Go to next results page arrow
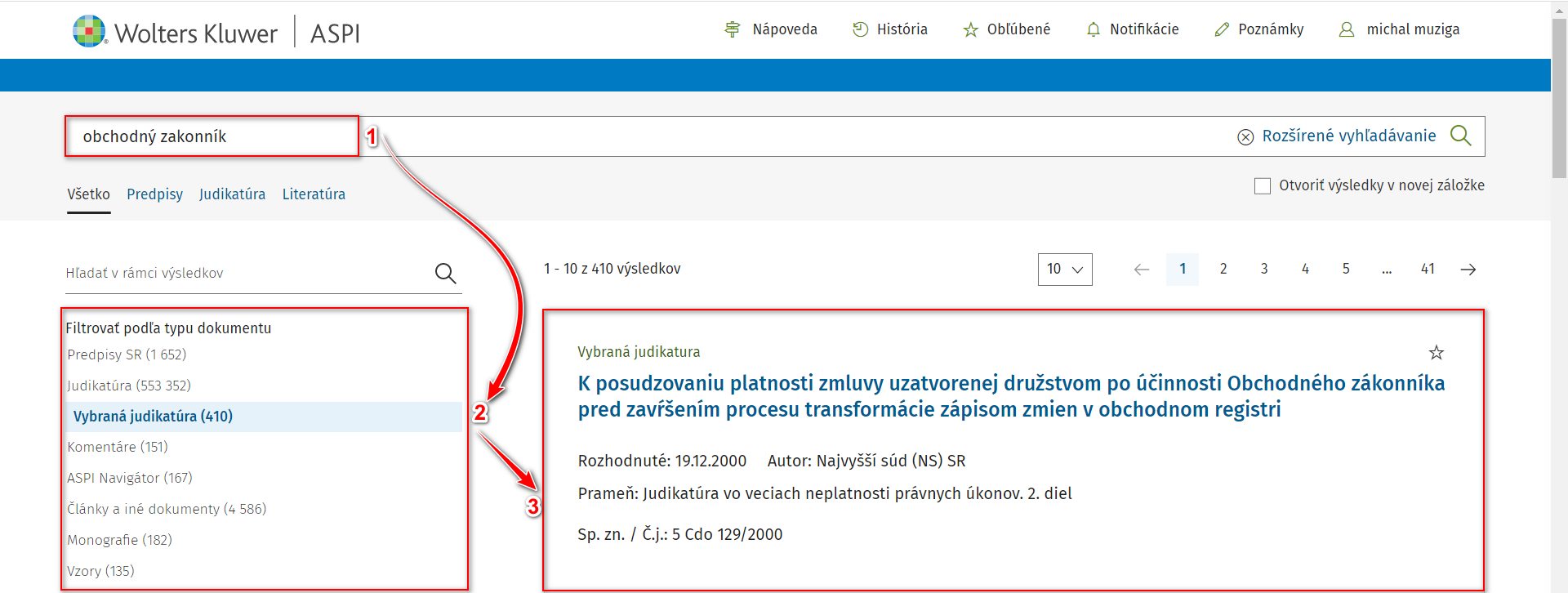Image resolution: width=1568 pixels, height=593 pixels. click(1468, 269)
